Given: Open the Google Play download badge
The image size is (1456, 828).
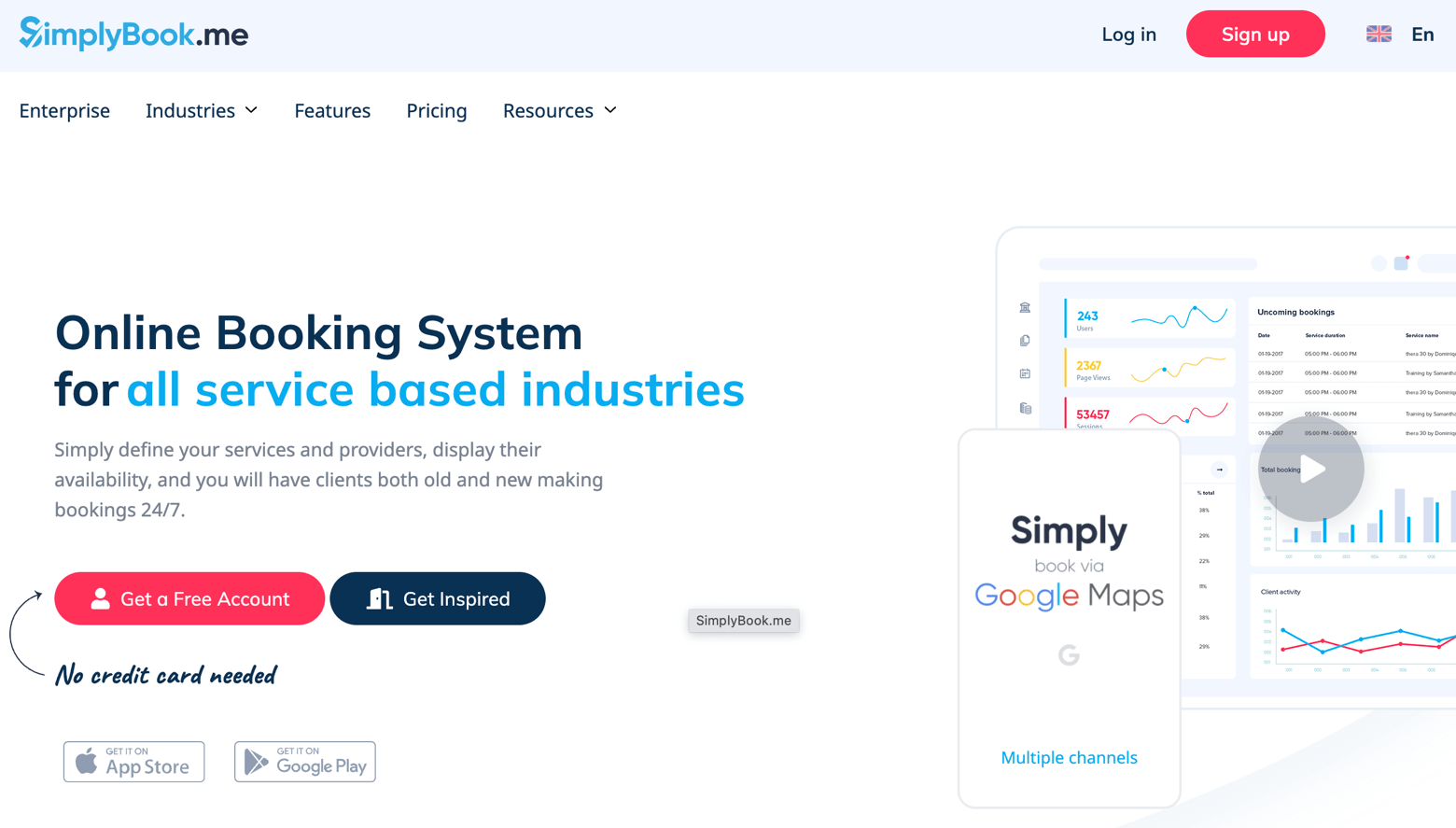Looking at the screenshot, I should (305, 762).
